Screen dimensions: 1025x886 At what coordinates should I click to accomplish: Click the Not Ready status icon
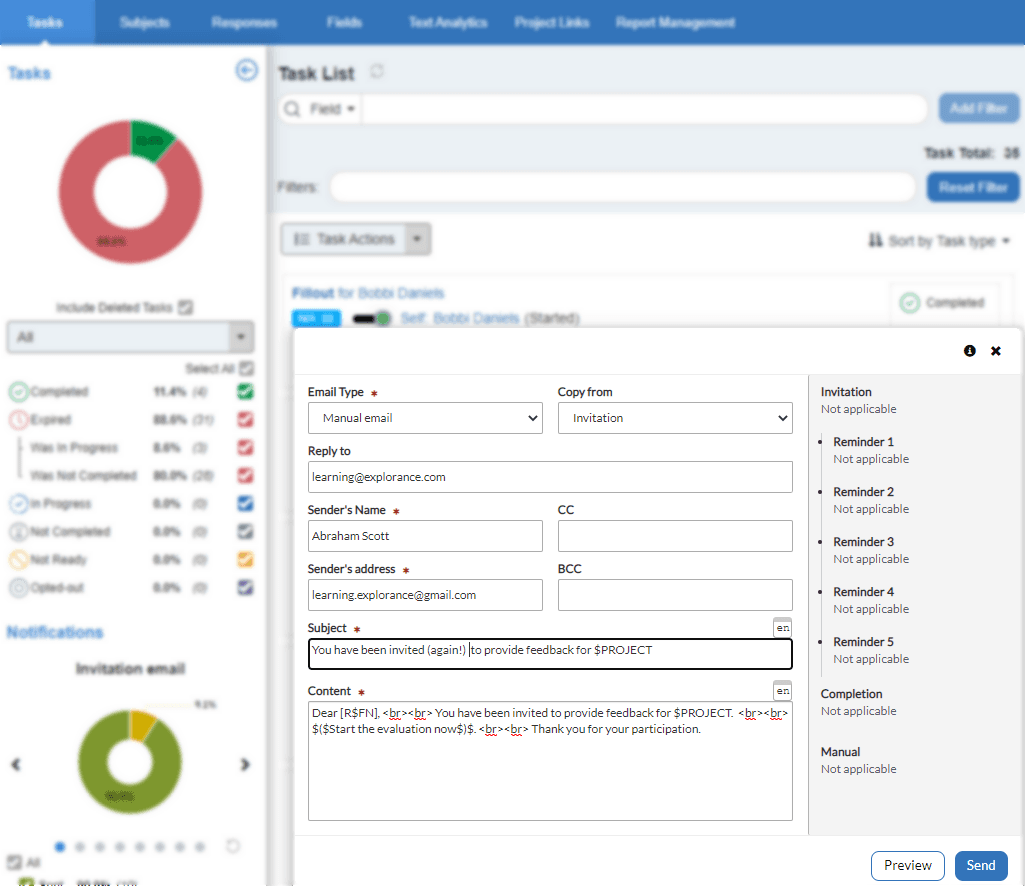click(x=18, y=560)
